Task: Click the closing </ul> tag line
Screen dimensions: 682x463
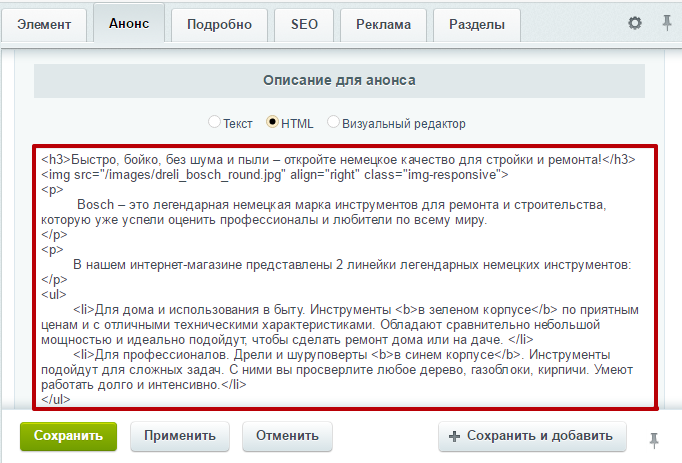Action: [x=55, y=399]
